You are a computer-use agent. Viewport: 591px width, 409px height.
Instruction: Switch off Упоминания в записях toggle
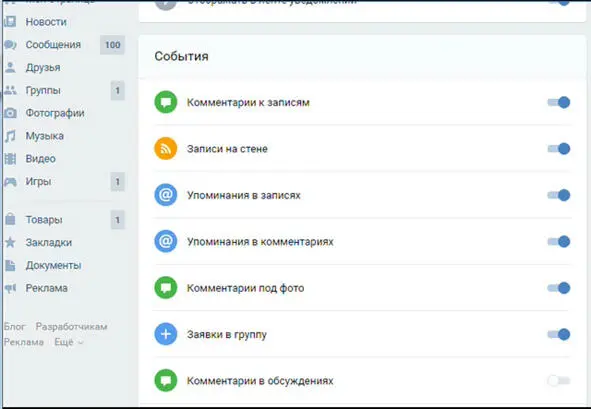pos(559,195)
